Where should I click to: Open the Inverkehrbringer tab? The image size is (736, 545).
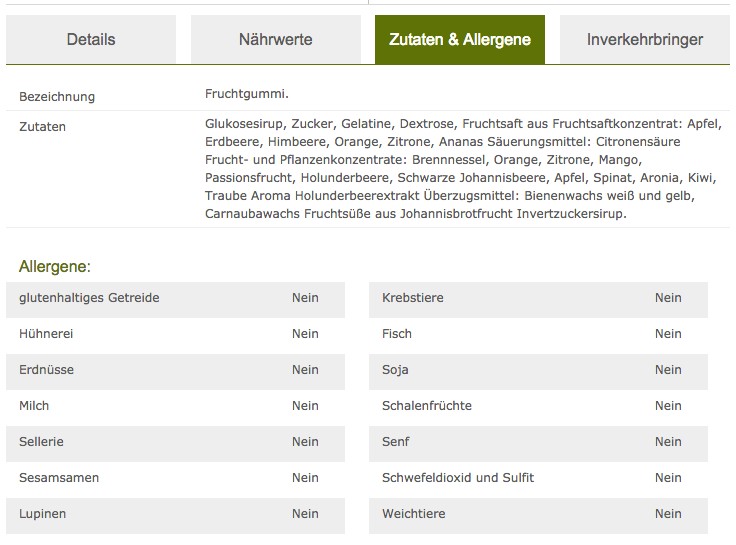pyautogui.click(x=644, y=40)
